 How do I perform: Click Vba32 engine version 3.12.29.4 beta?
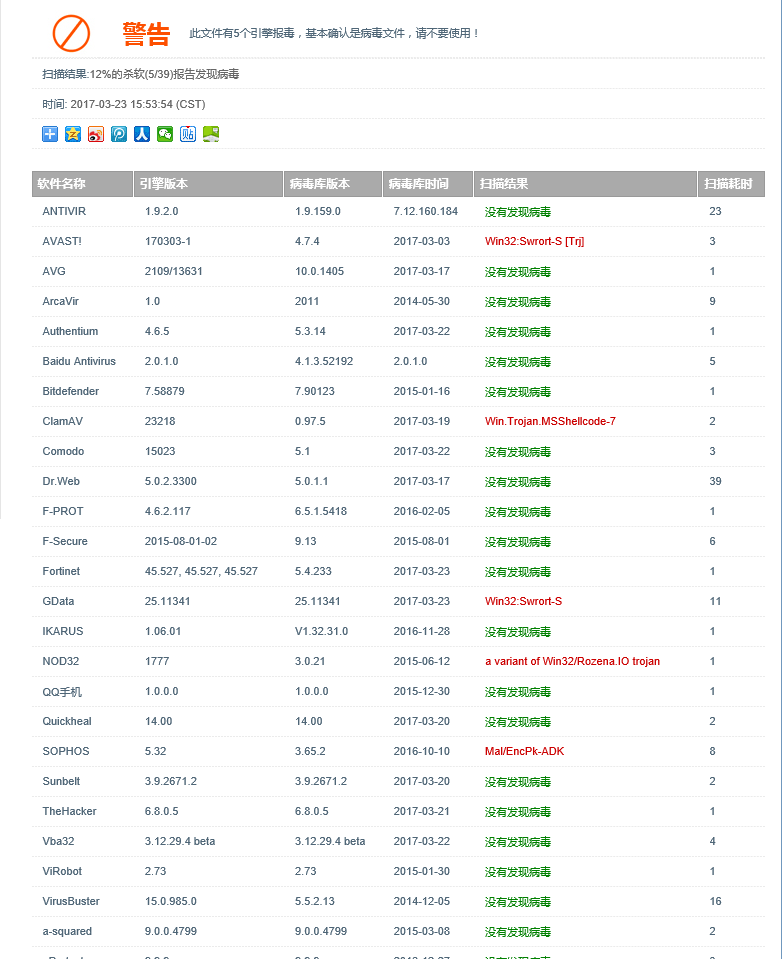[180, 840]
